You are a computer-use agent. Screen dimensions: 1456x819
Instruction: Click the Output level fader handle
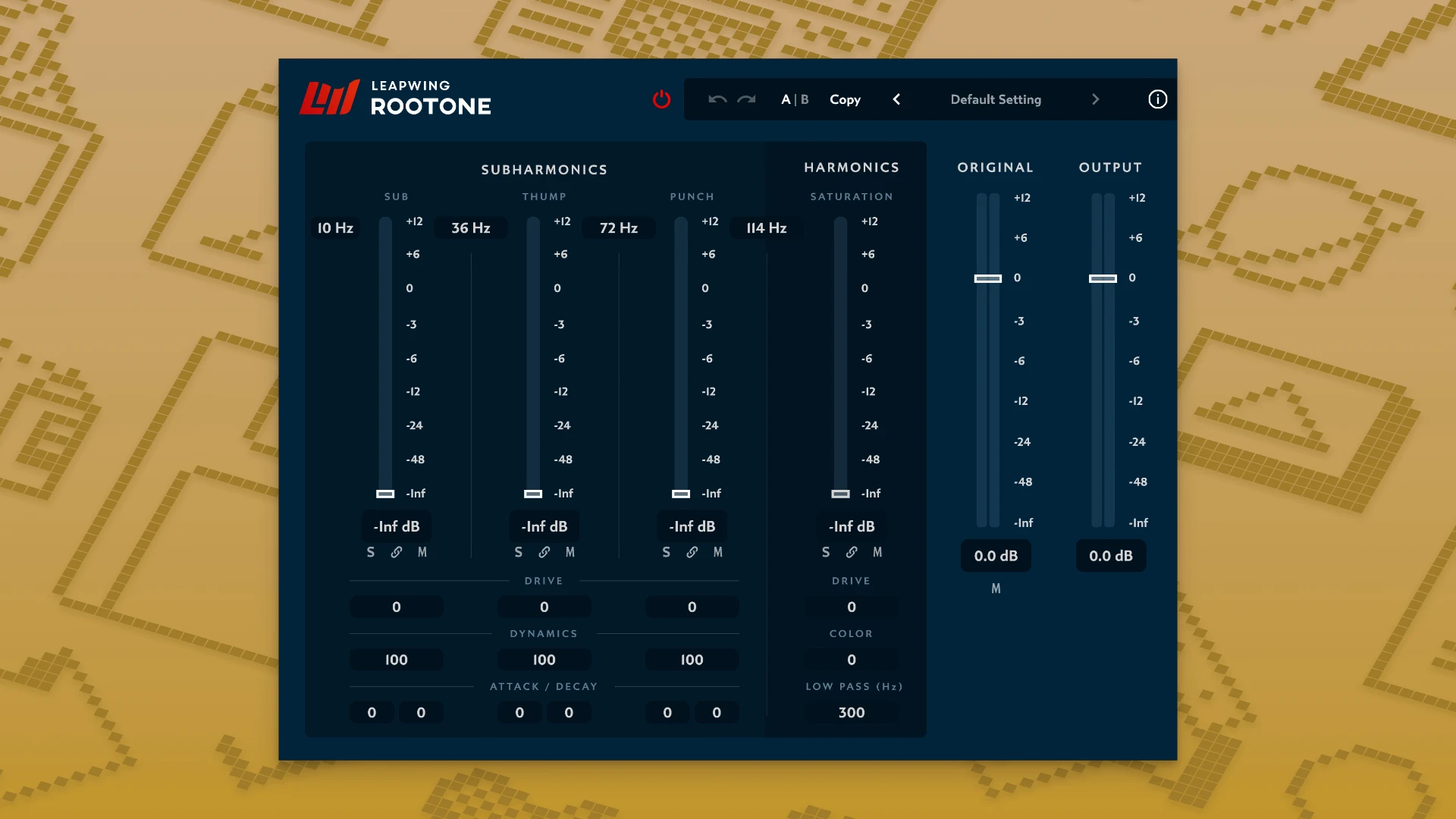(1103, 278)
